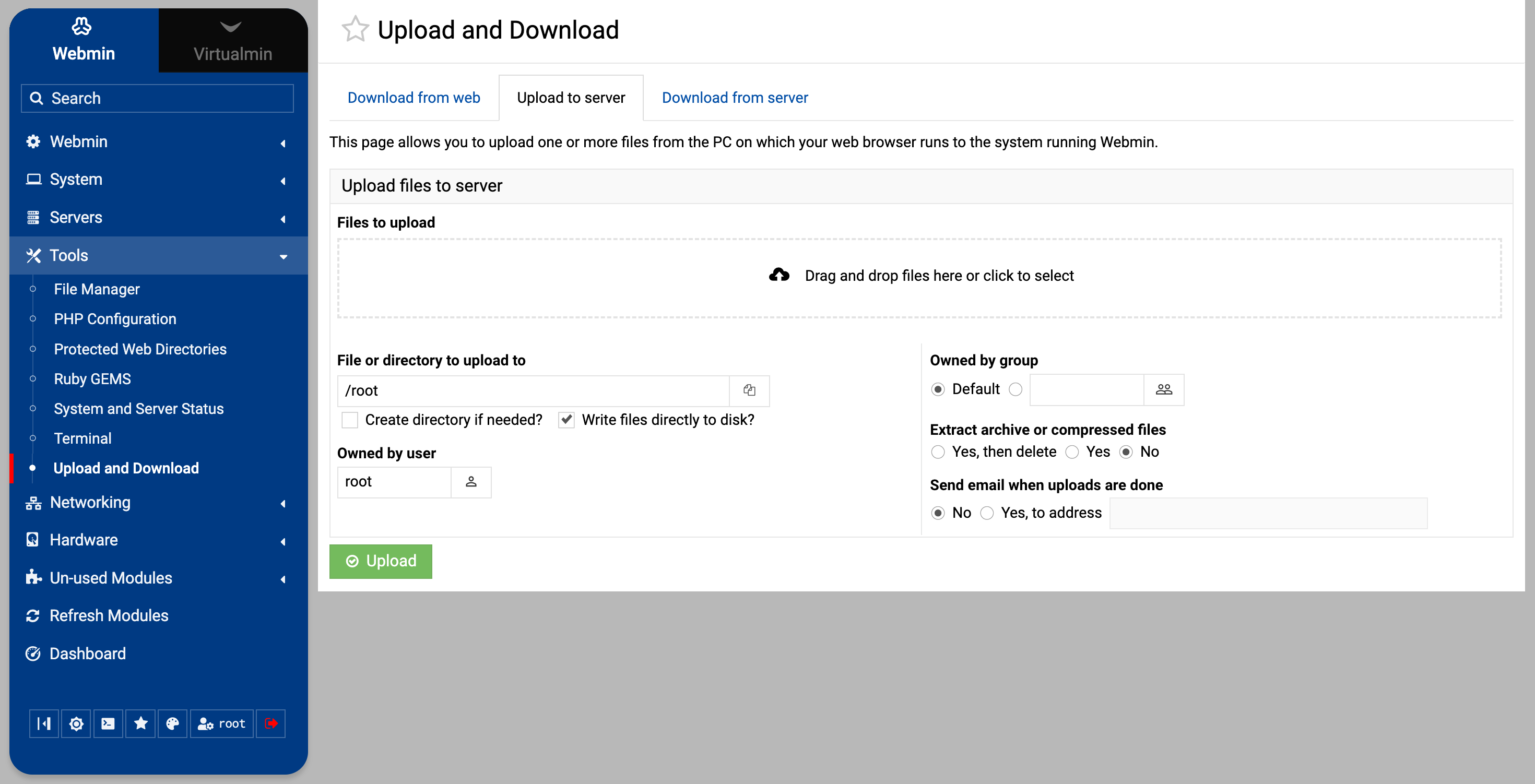The image size is (1535, 784).
Task: Switch to the Download from web tab
Action: (414, 98)
